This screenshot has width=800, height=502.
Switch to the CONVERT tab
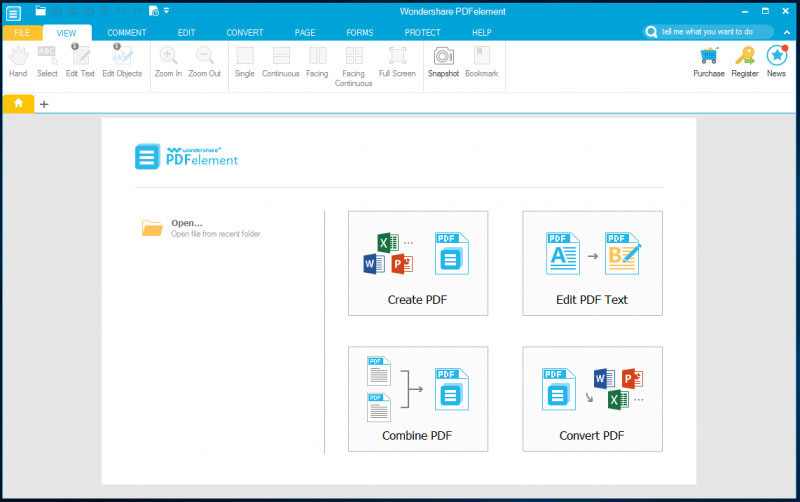pyautogui.click(x=245, y=33)
